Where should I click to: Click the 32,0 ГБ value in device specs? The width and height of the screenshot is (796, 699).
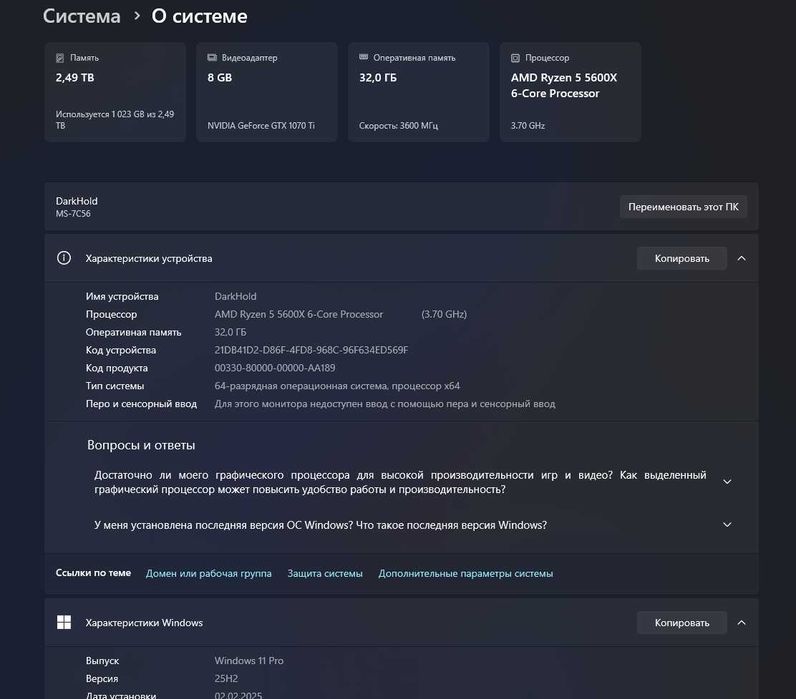[230, 332]
